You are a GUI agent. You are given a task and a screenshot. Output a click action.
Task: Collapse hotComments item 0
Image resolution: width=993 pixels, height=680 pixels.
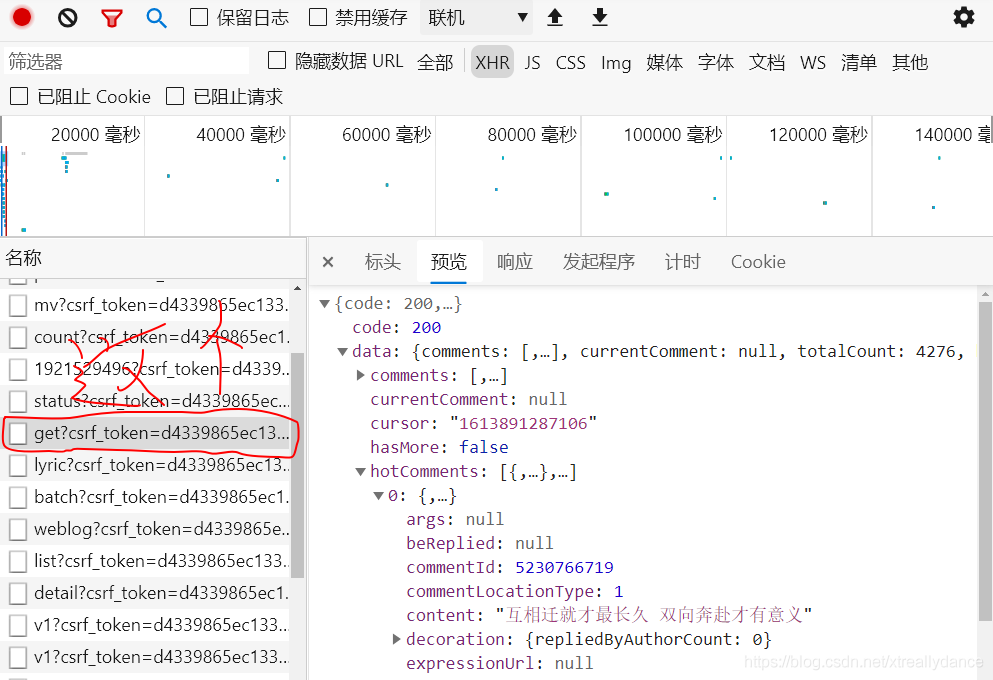(x=378, y=496)
